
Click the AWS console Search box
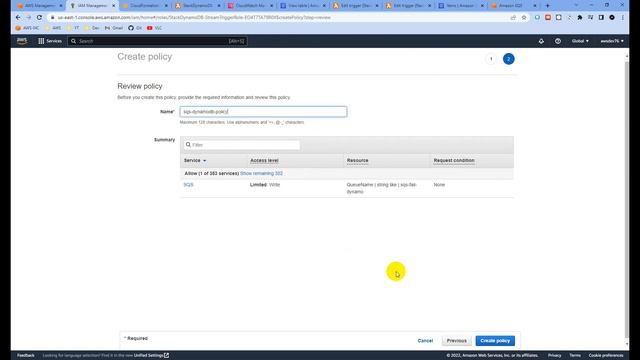click(157, 41)
